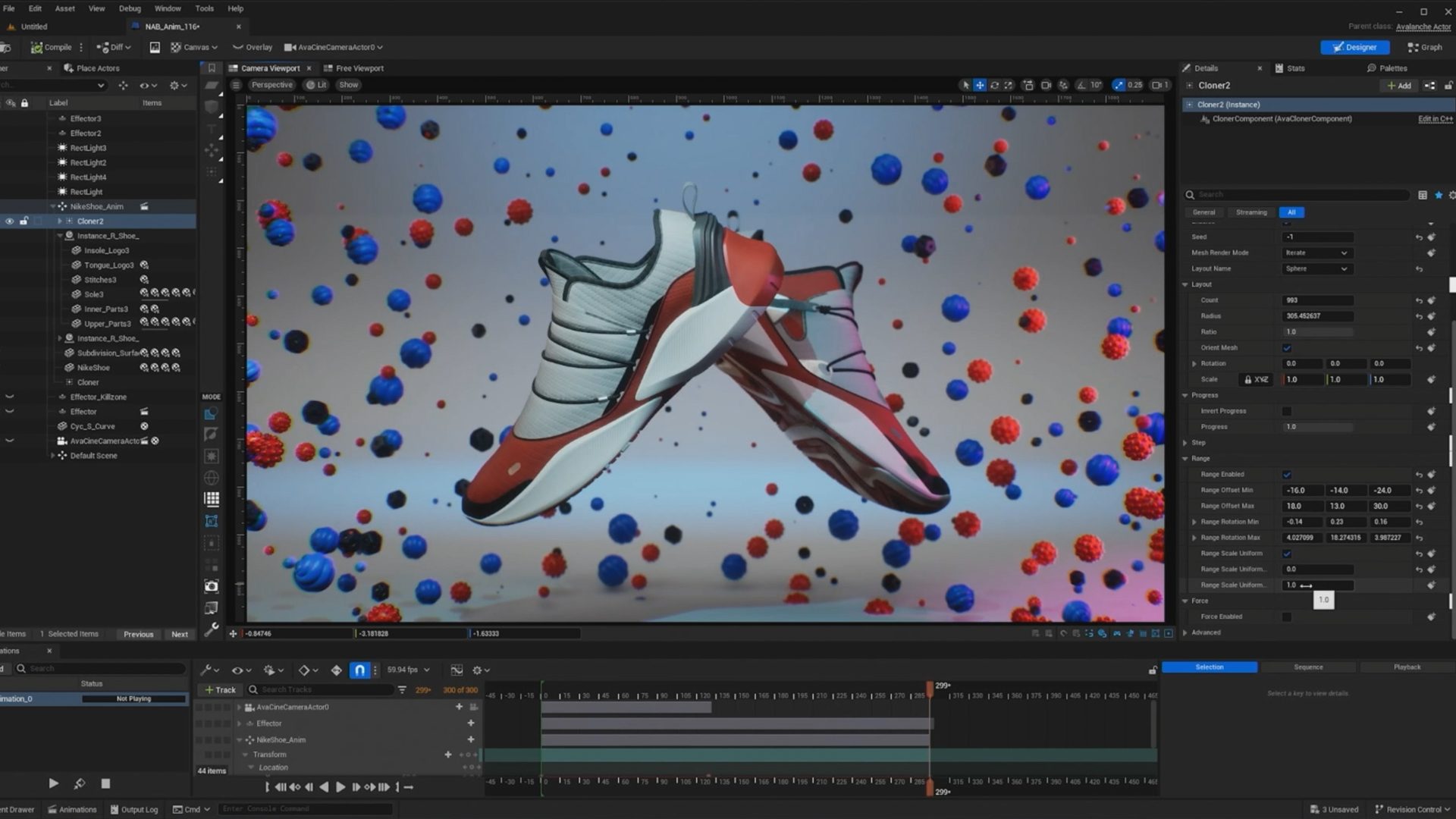The image size is (1456, 819).
Task: Click the Radius value field
Action: tap(1317, 316)
